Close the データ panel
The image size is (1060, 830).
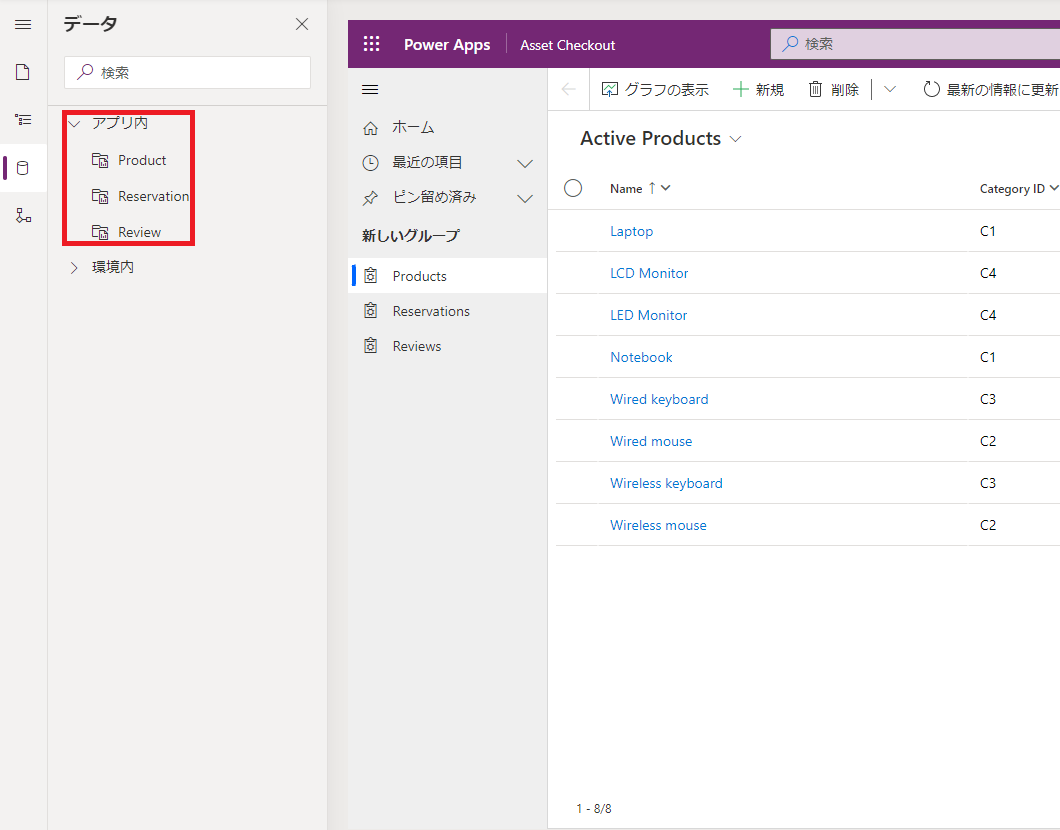[x=302, y=24]
